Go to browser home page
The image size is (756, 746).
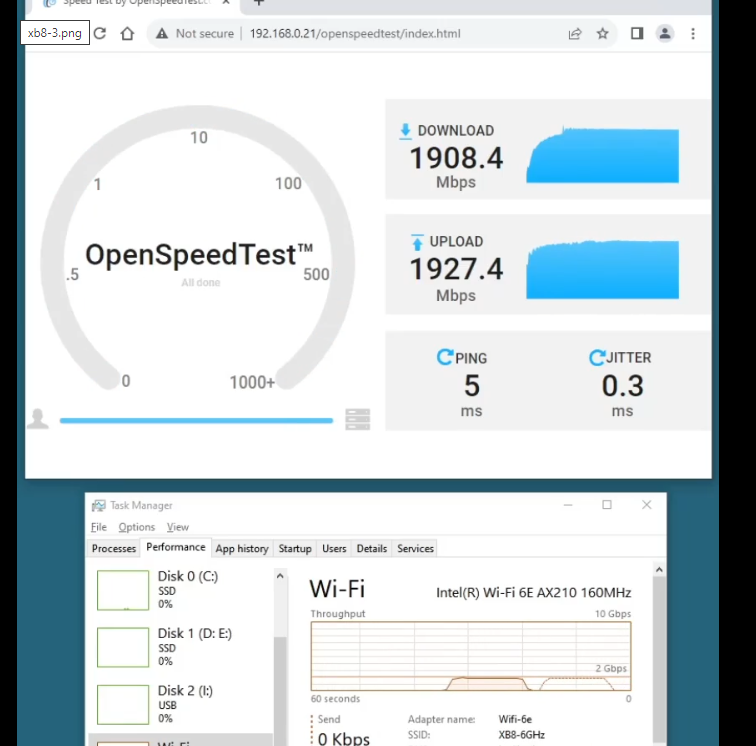tap(127, 33)
